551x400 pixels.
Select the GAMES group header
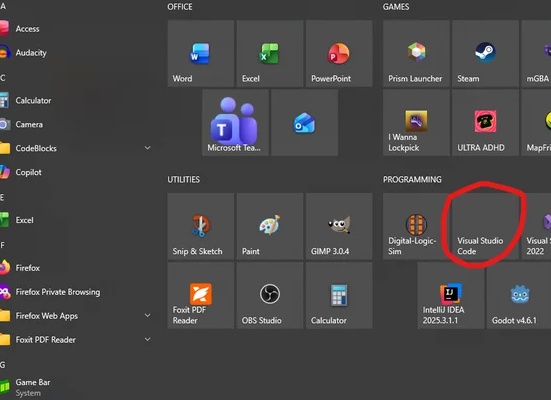click(x=396, y=7)
